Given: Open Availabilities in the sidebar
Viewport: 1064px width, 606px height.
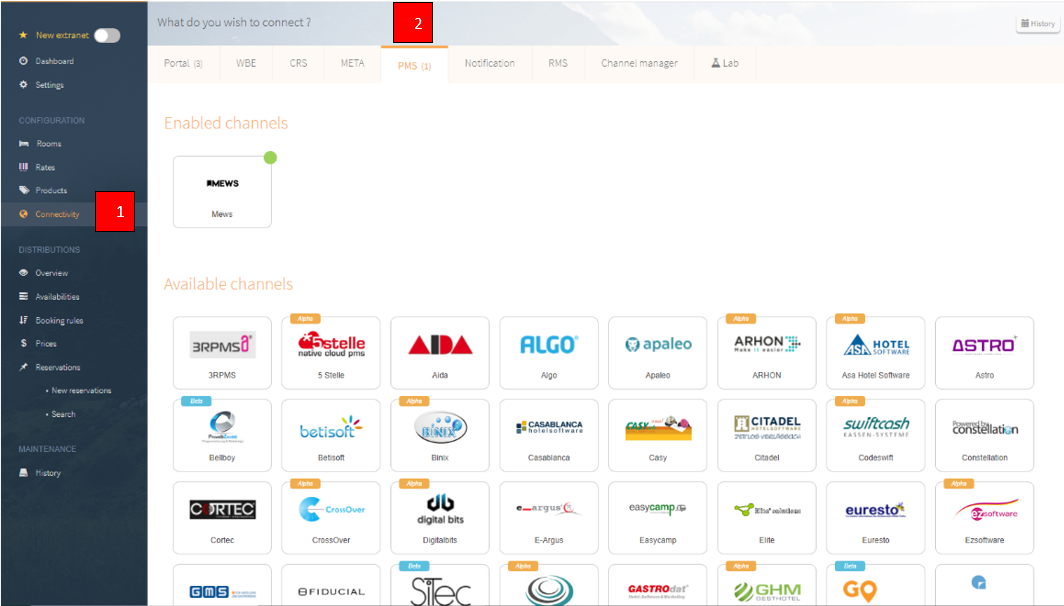Looking at the screenshot, I should 57,297.
